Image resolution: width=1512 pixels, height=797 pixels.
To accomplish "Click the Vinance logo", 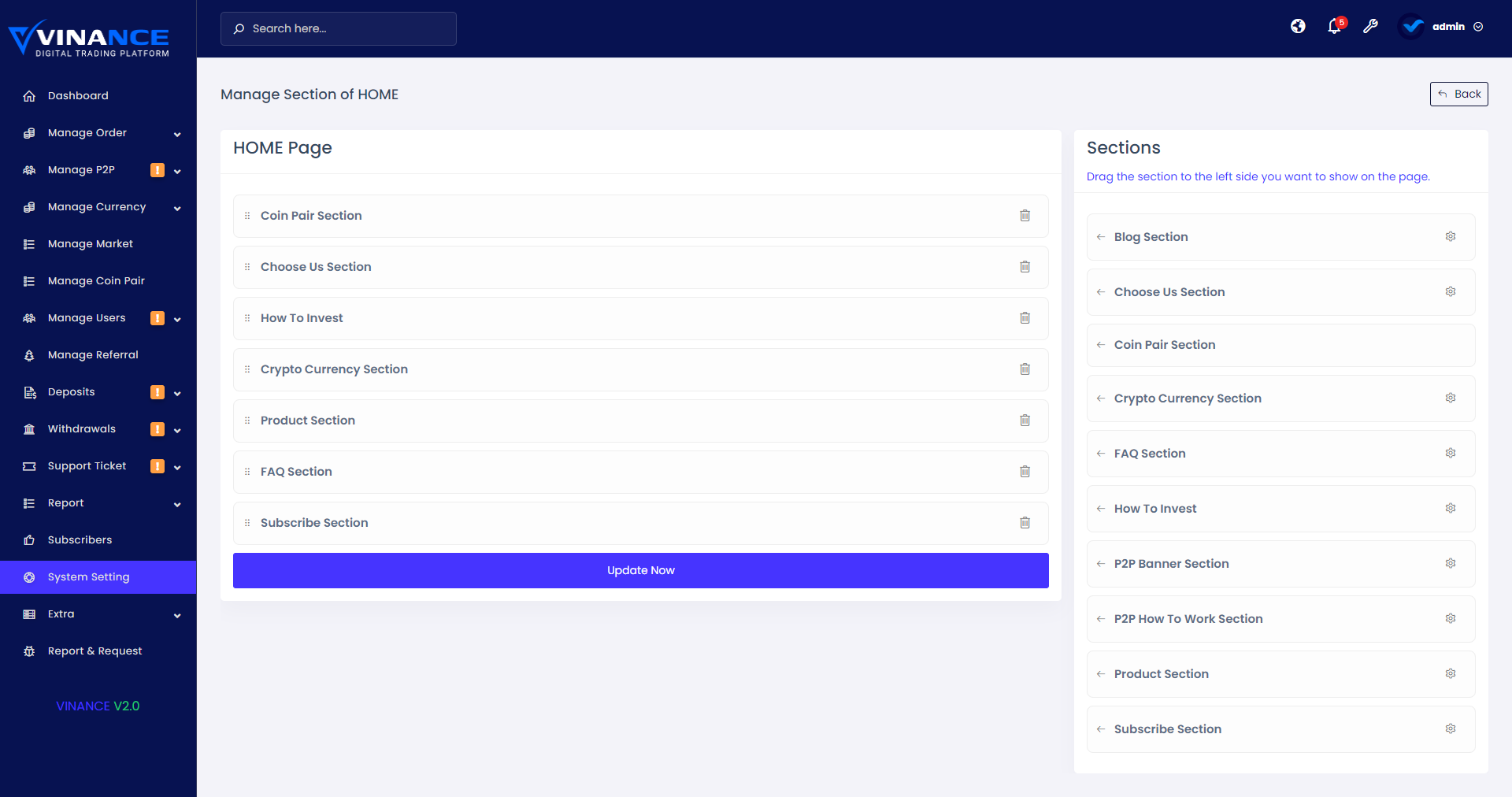I will 89,39.
